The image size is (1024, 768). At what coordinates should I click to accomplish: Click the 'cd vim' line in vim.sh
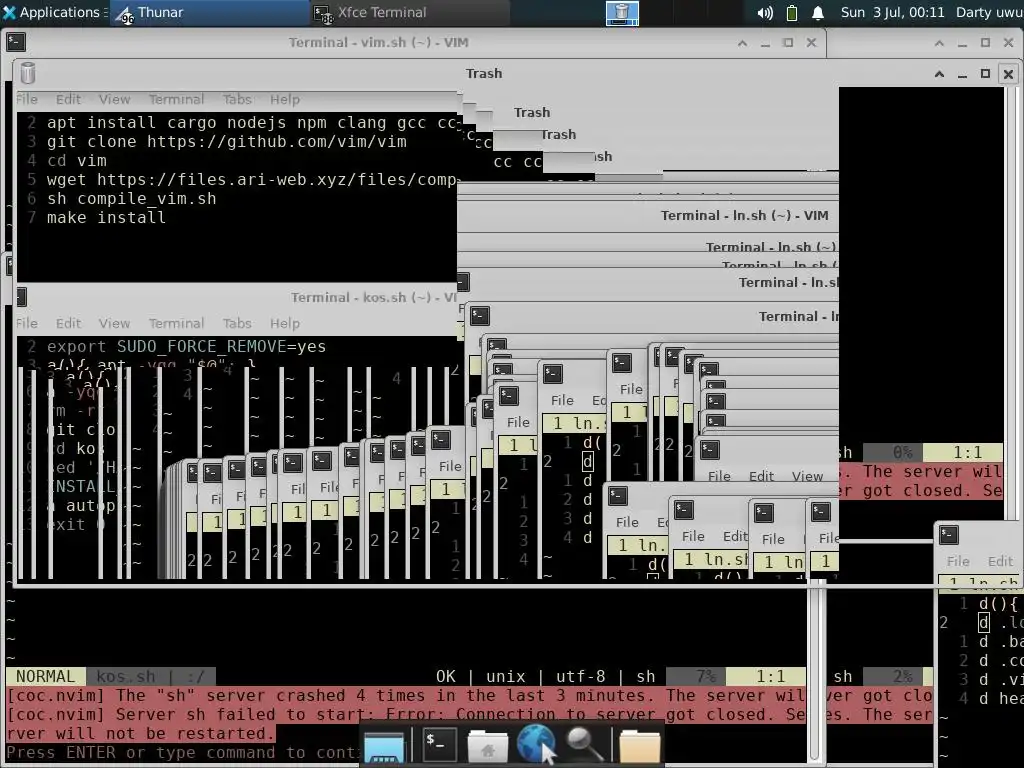click(x=76, y=161)
